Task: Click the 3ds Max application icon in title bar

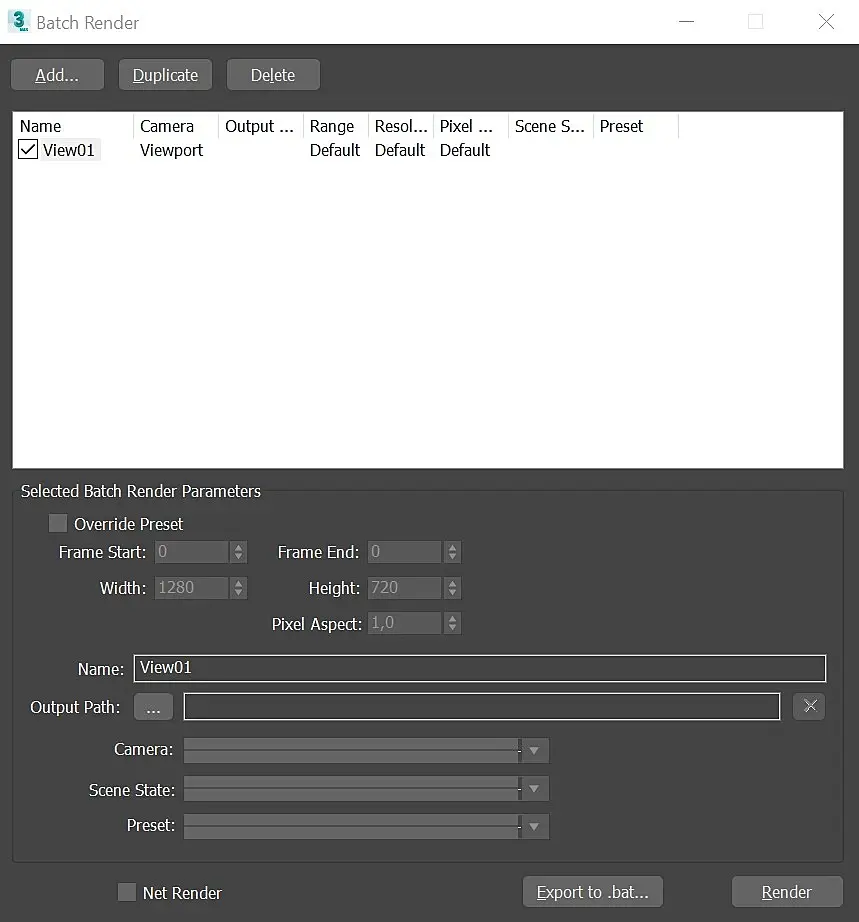Action: pos(19,21)
